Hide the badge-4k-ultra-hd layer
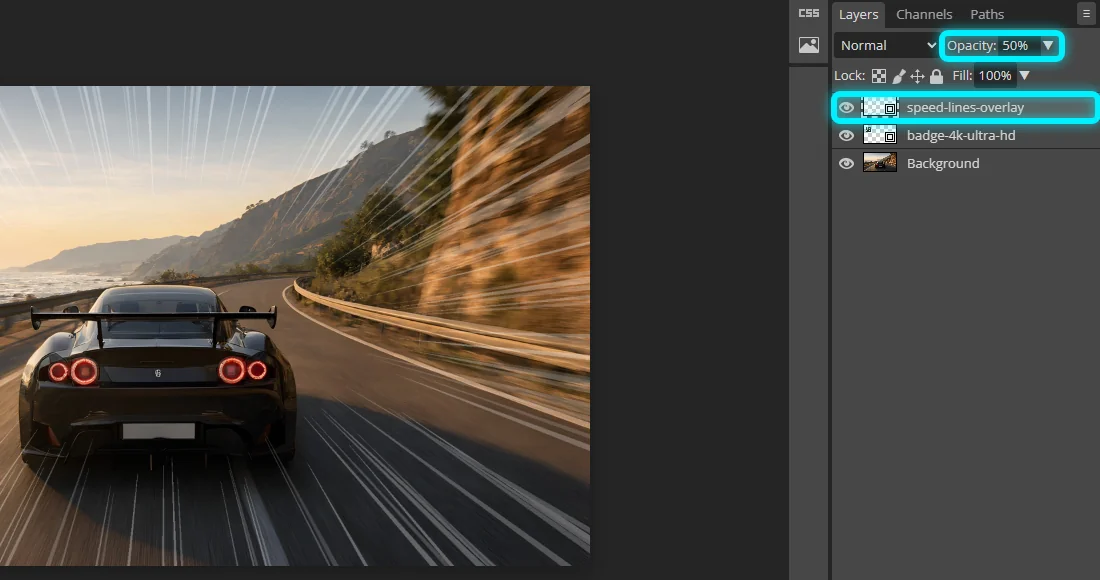Viewport: 1100px width, 580px height. click(846, 135)
